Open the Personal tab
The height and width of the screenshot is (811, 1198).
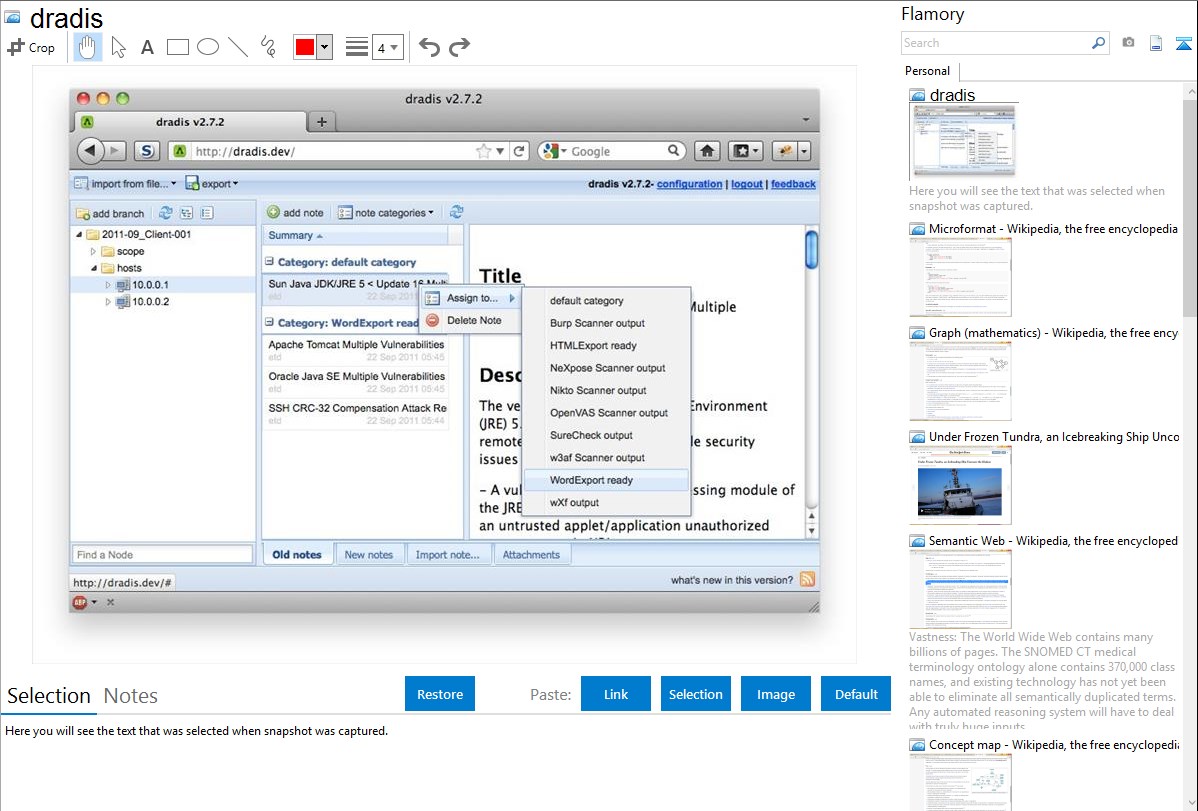(928, 70)
